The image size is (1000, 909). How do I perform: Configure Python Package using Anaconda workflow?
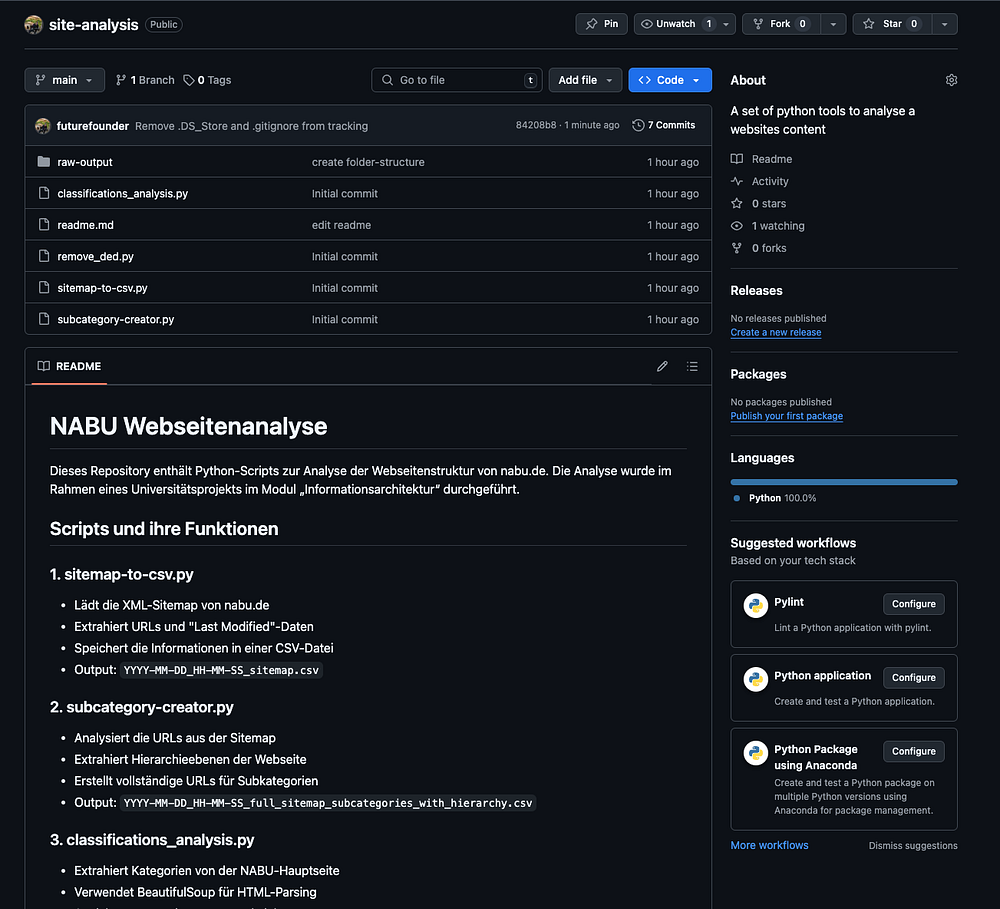point(913,751)
